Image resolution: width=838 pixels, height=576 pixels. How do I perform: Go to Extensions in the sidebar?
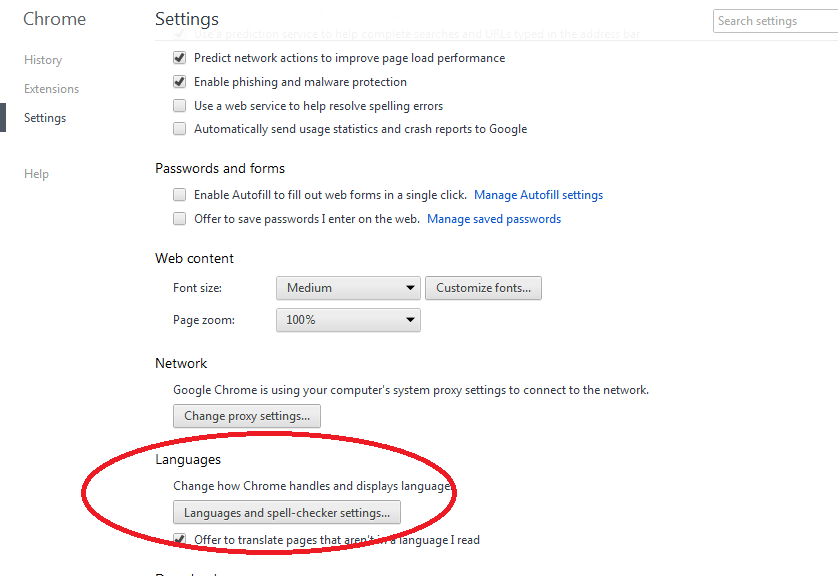(x=51, y=89)
